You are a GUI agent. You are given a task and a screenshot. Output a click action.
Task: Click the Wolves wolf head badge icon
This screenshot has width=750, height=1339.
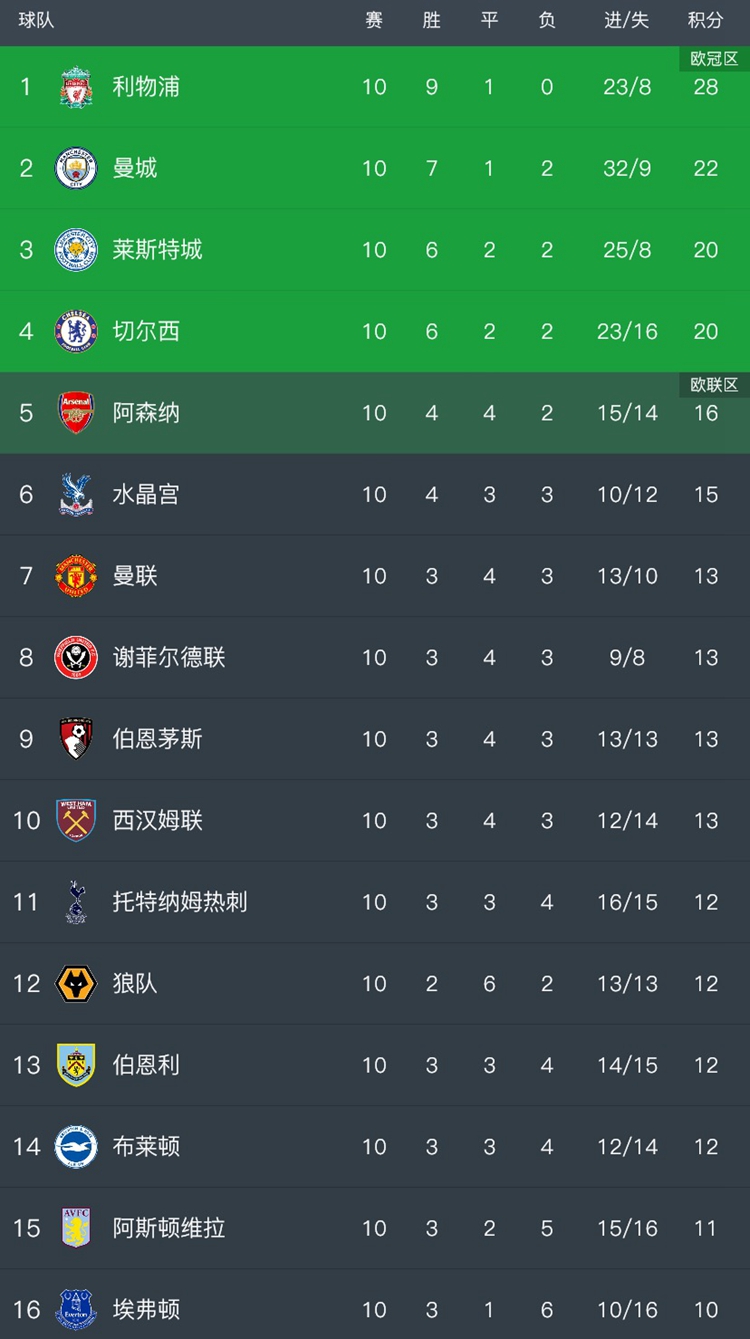point(75,983)
